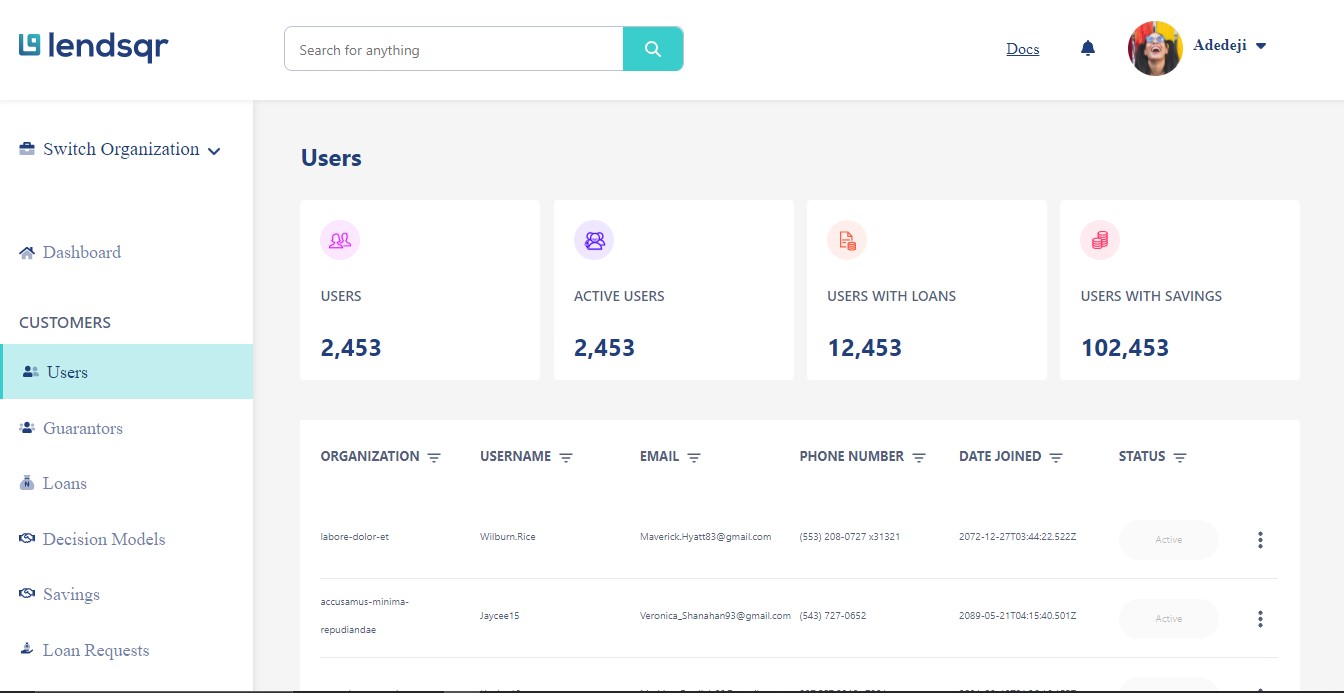Open the notifications bell
This screenshot has width=1344, height=693.
(1088, 48)
